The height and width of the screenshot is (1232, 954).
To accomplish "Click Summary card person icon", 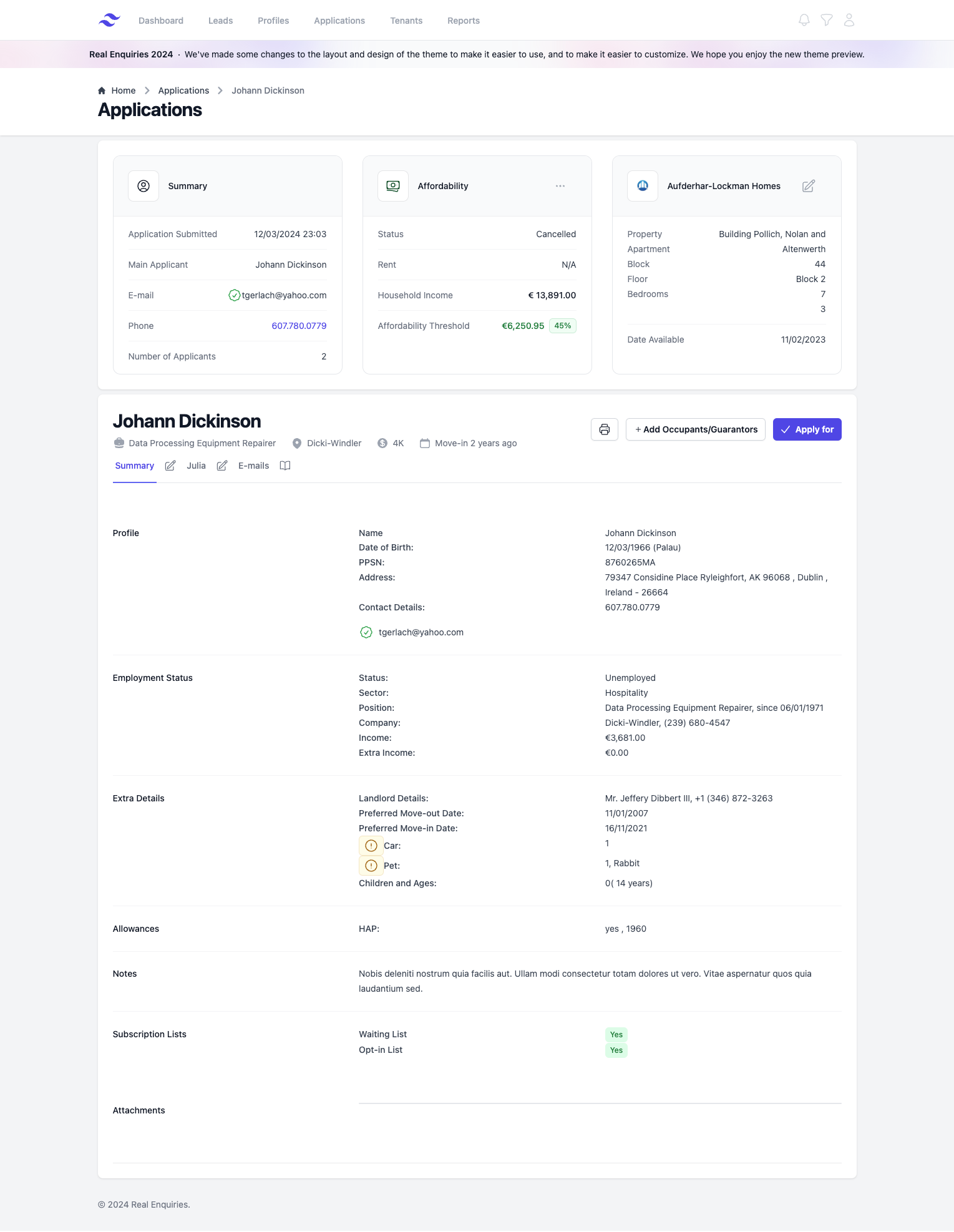I will [144, 186].
